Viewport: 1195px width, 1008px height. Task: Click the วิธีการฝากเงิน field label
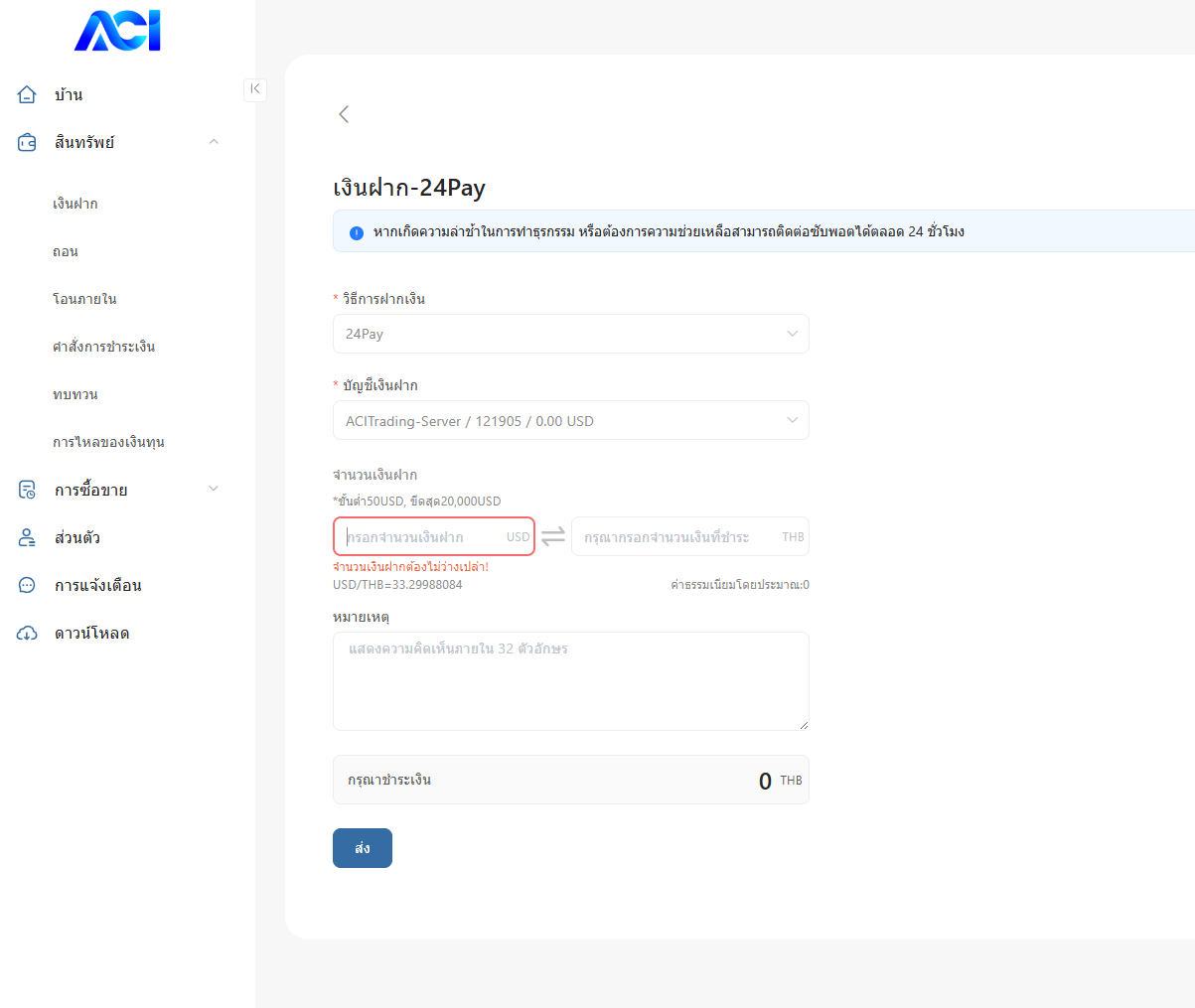point(383,299)
